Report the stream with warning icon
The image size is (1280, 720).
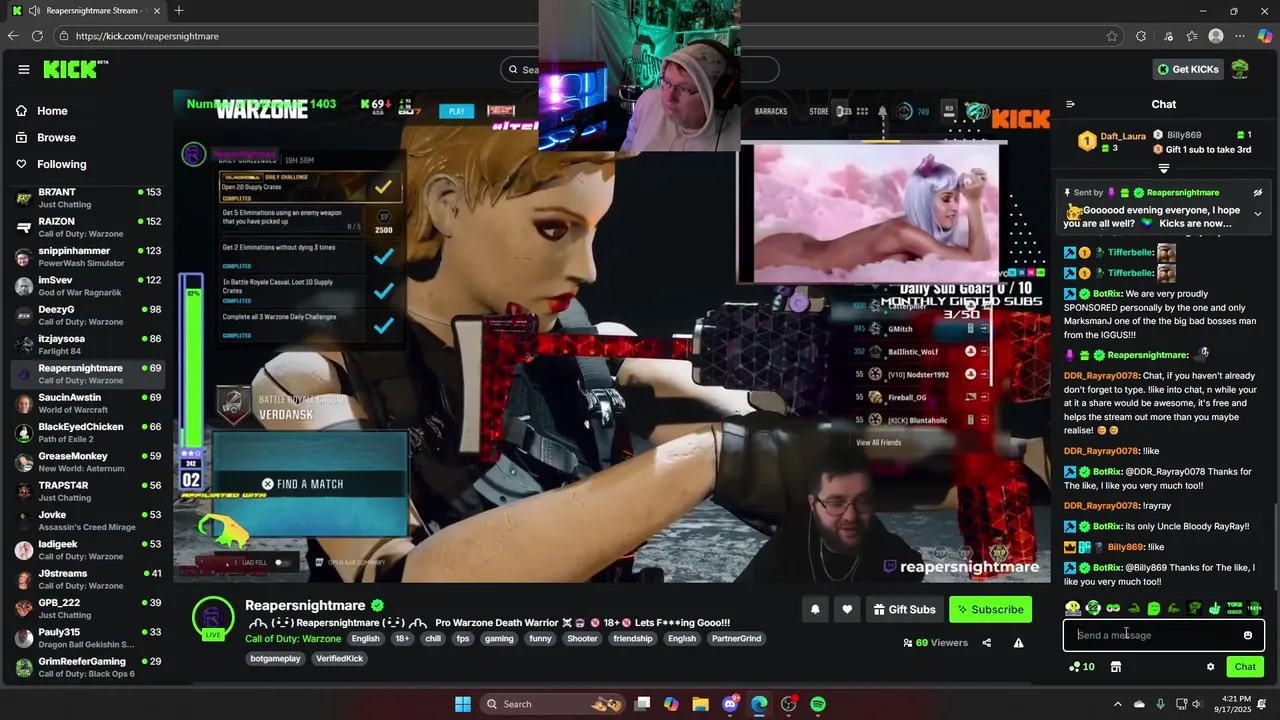[x=1018, y=643]
